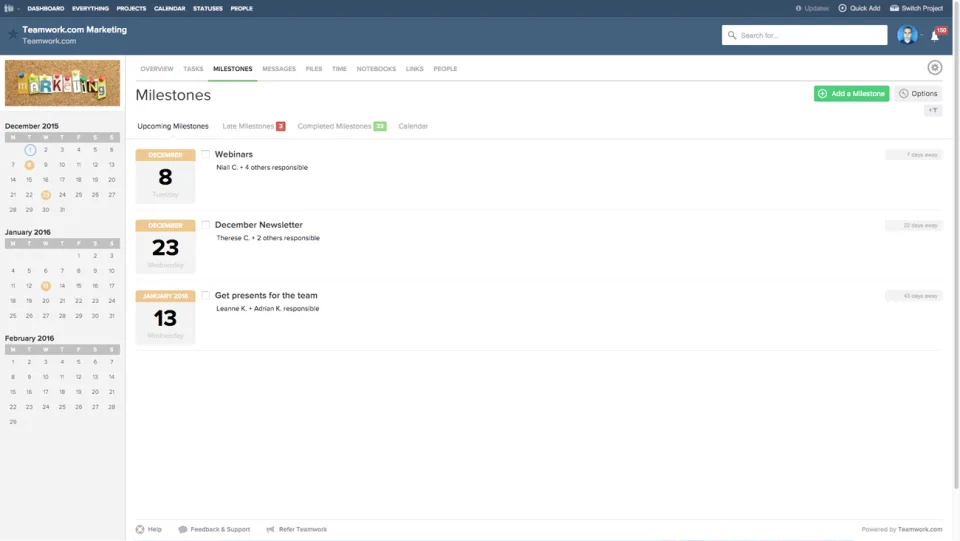Tick the Get presents for the team checkbox
The width and height of the screenshot is (960, 541).
[205, 295]
